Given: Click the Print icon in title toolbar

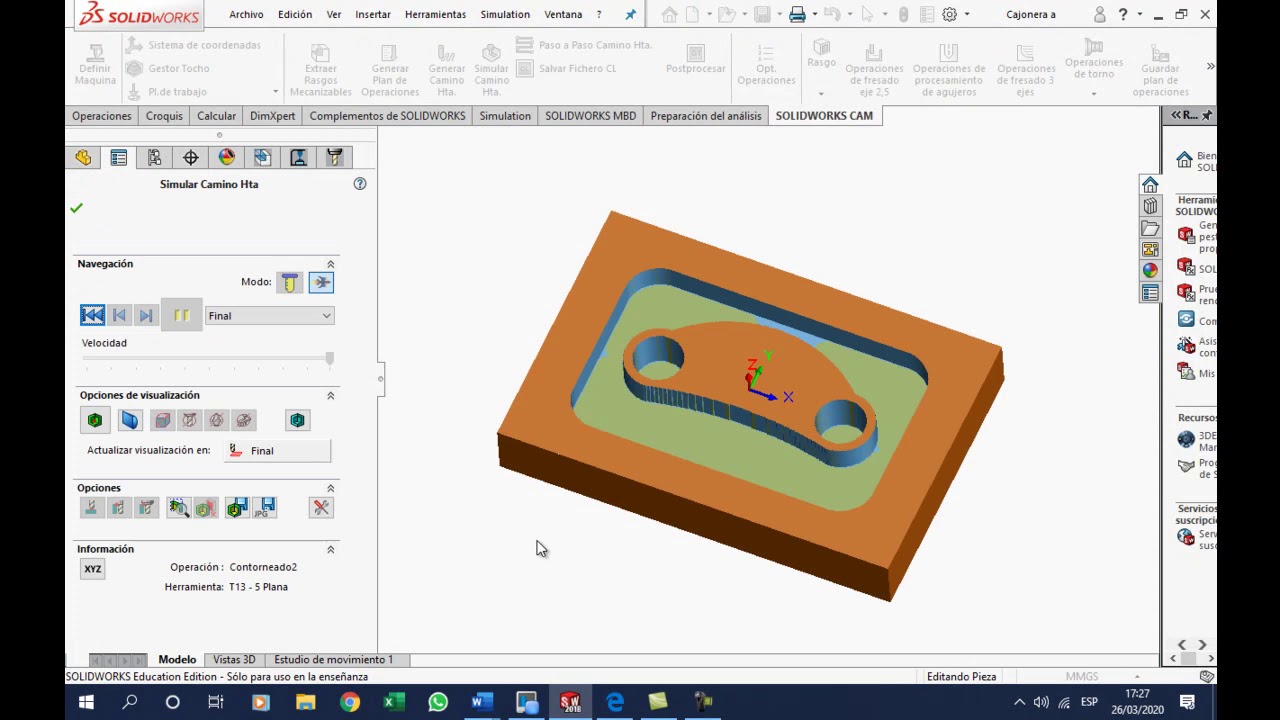Looking at the screenshot, I should coord(797,15).
